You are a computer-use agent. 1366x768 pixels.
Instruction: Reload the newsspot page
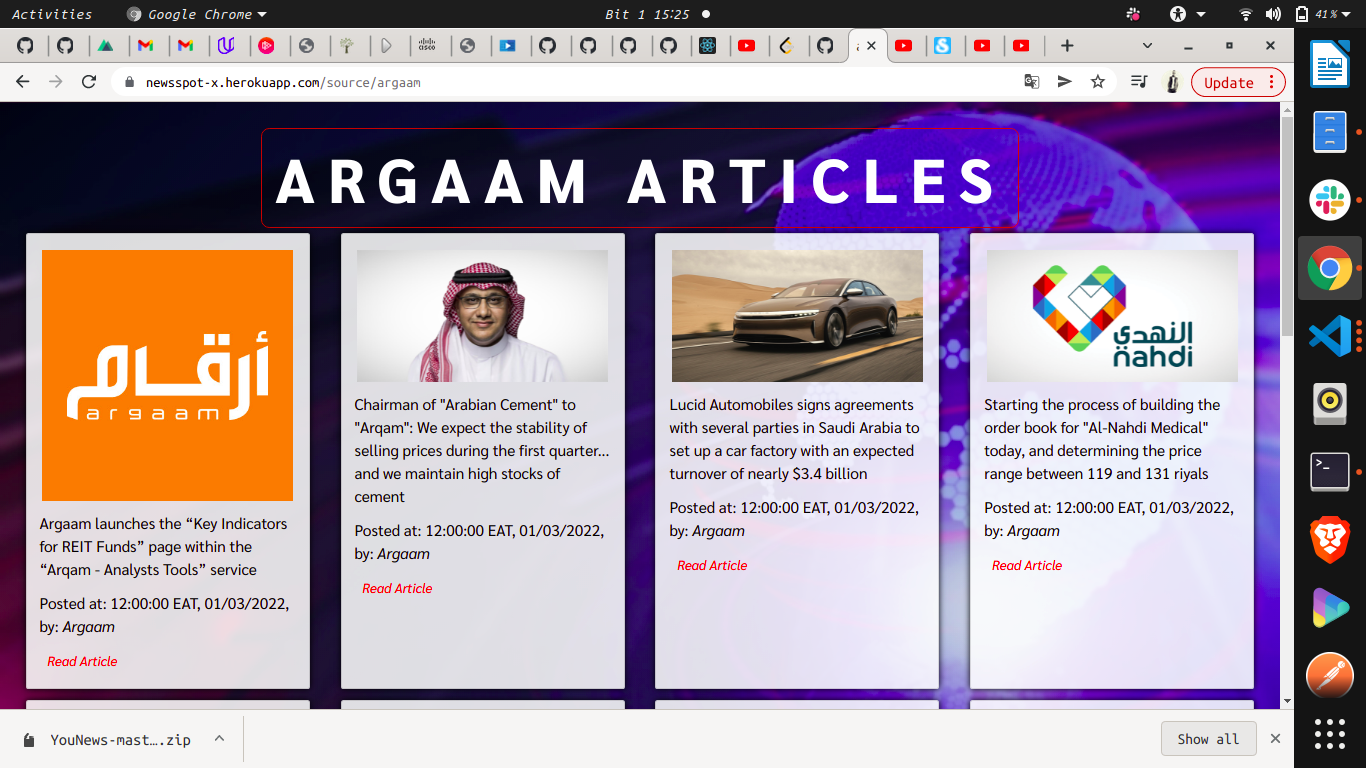tap(89, 82)
